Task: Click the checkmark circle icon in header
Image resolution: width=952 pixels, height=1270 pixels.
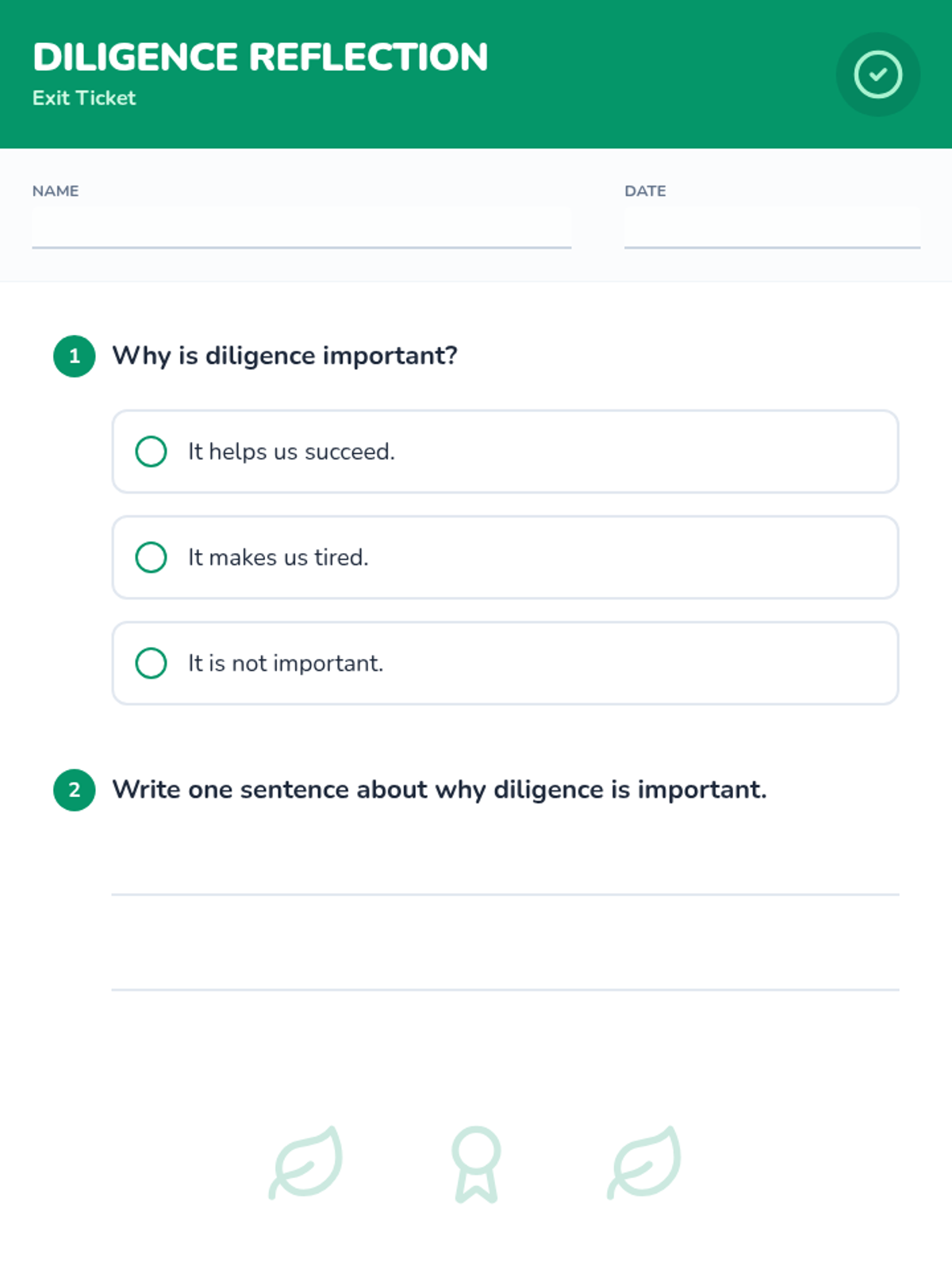Action: coord(877,75)
